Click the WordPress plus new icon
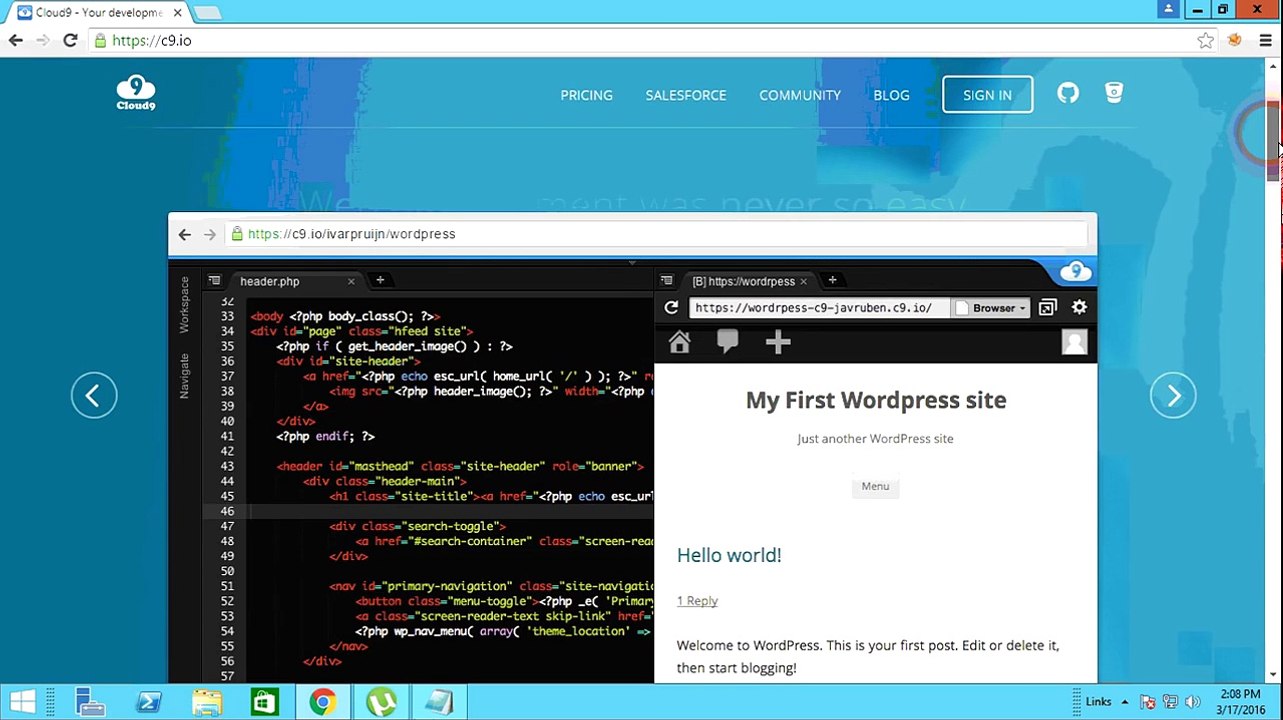 click(778, 343)
